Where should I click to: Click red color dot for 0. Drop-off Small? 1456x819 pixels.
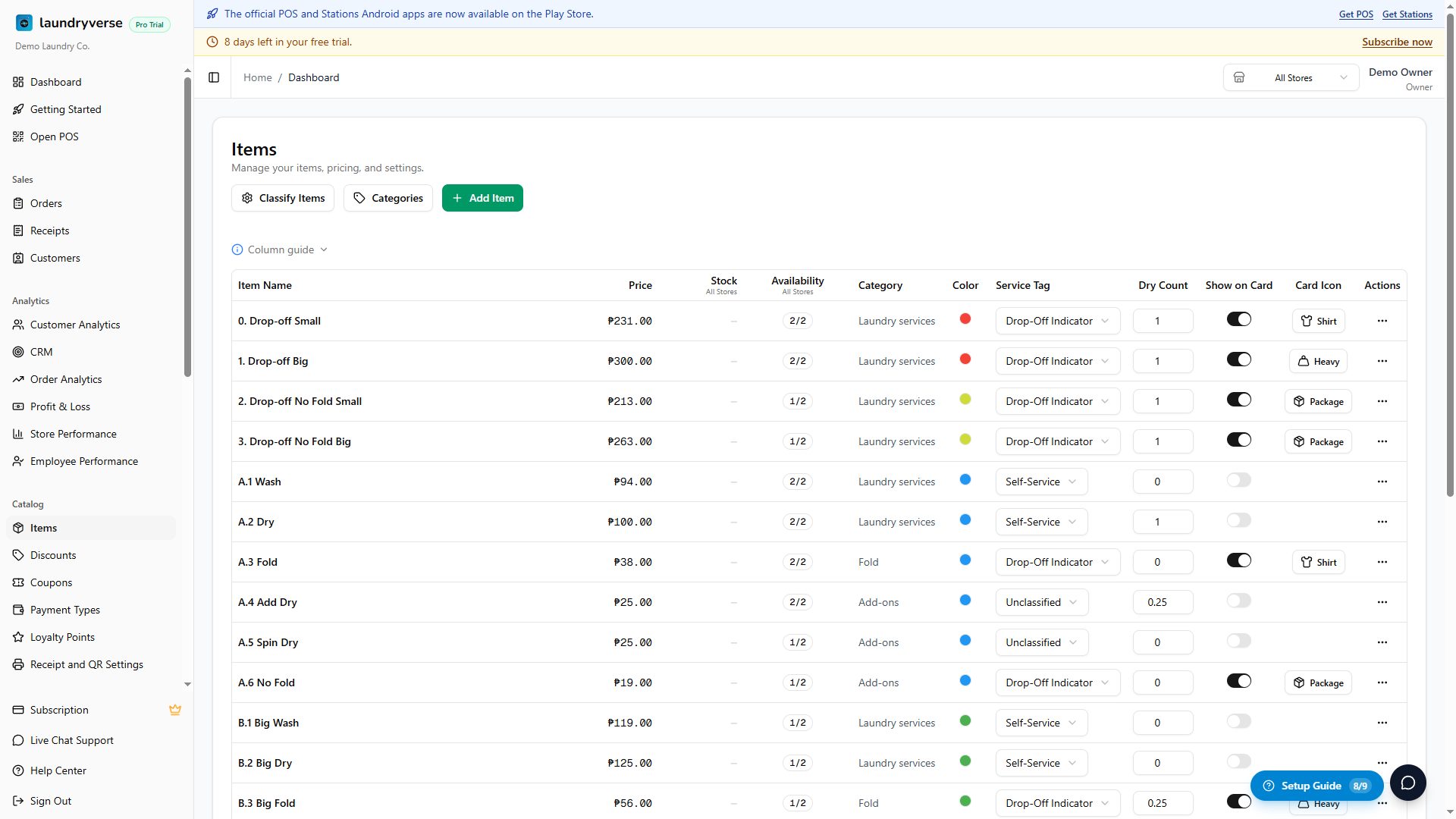[965, 318]
